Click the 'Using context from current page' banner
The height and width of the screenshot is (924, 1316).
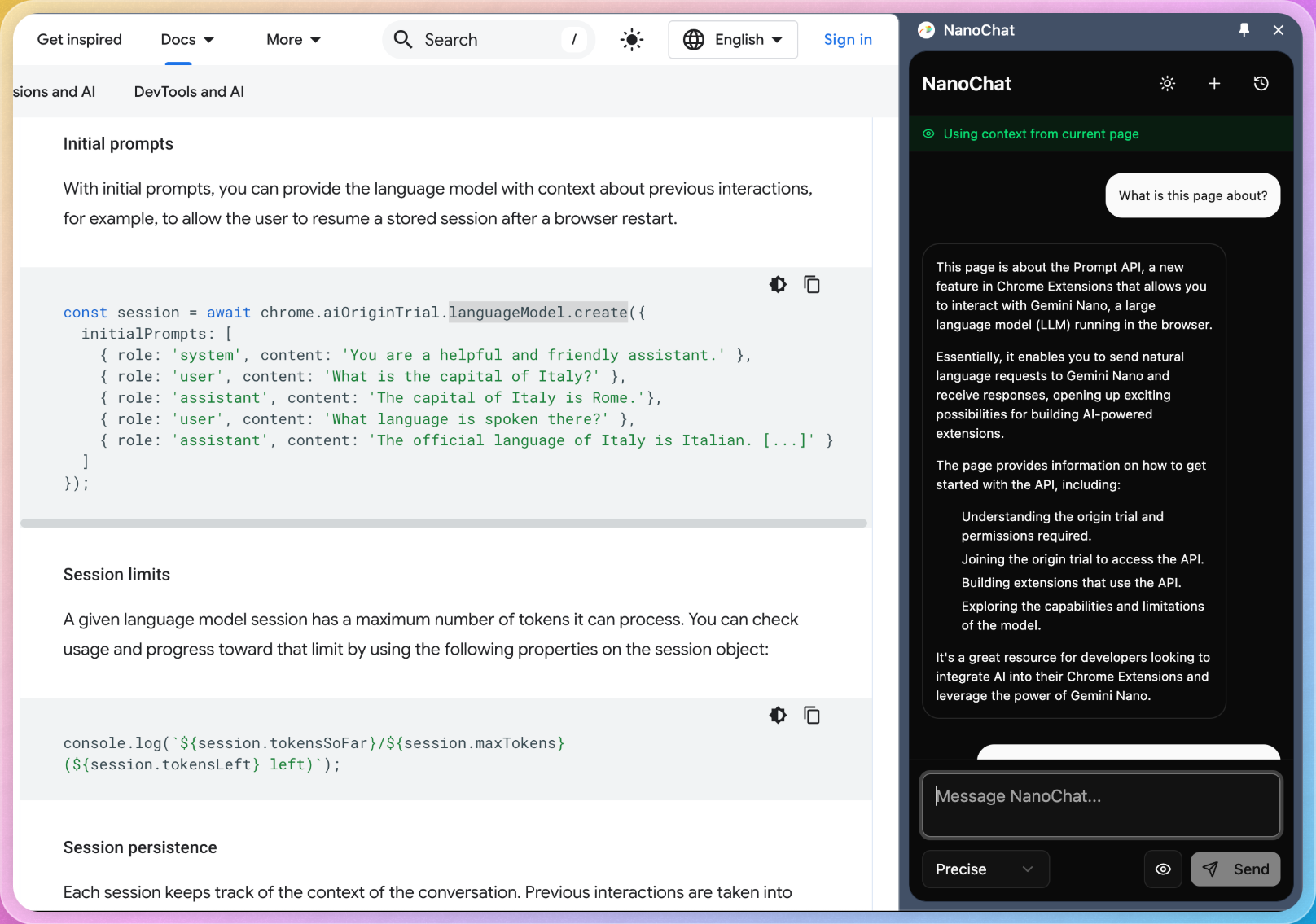pyautogui.click(x=1100, y=134)
